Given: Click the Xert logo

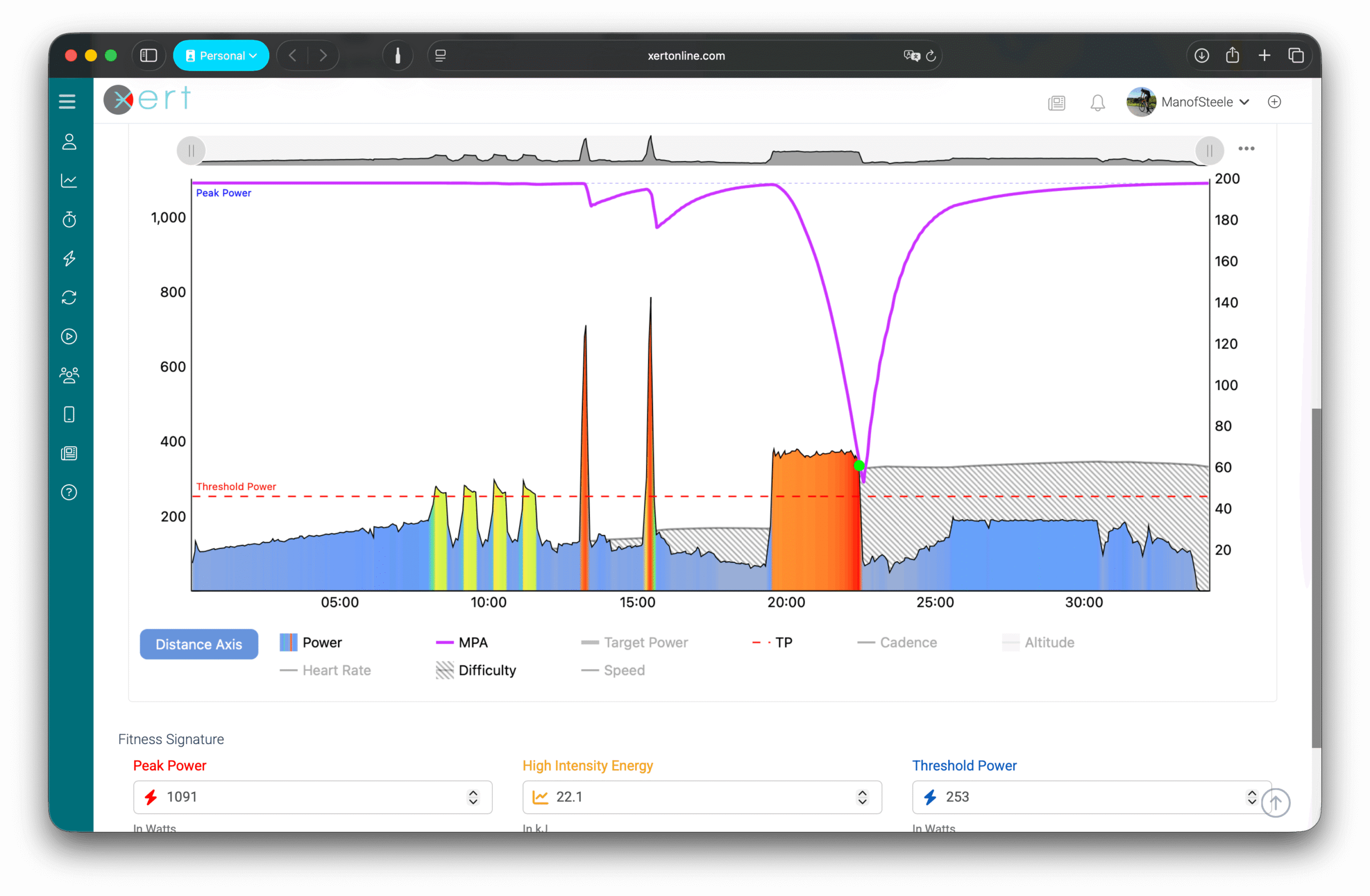Looking at the screenshot, I should pyautogui.click(x=147, y=99).
